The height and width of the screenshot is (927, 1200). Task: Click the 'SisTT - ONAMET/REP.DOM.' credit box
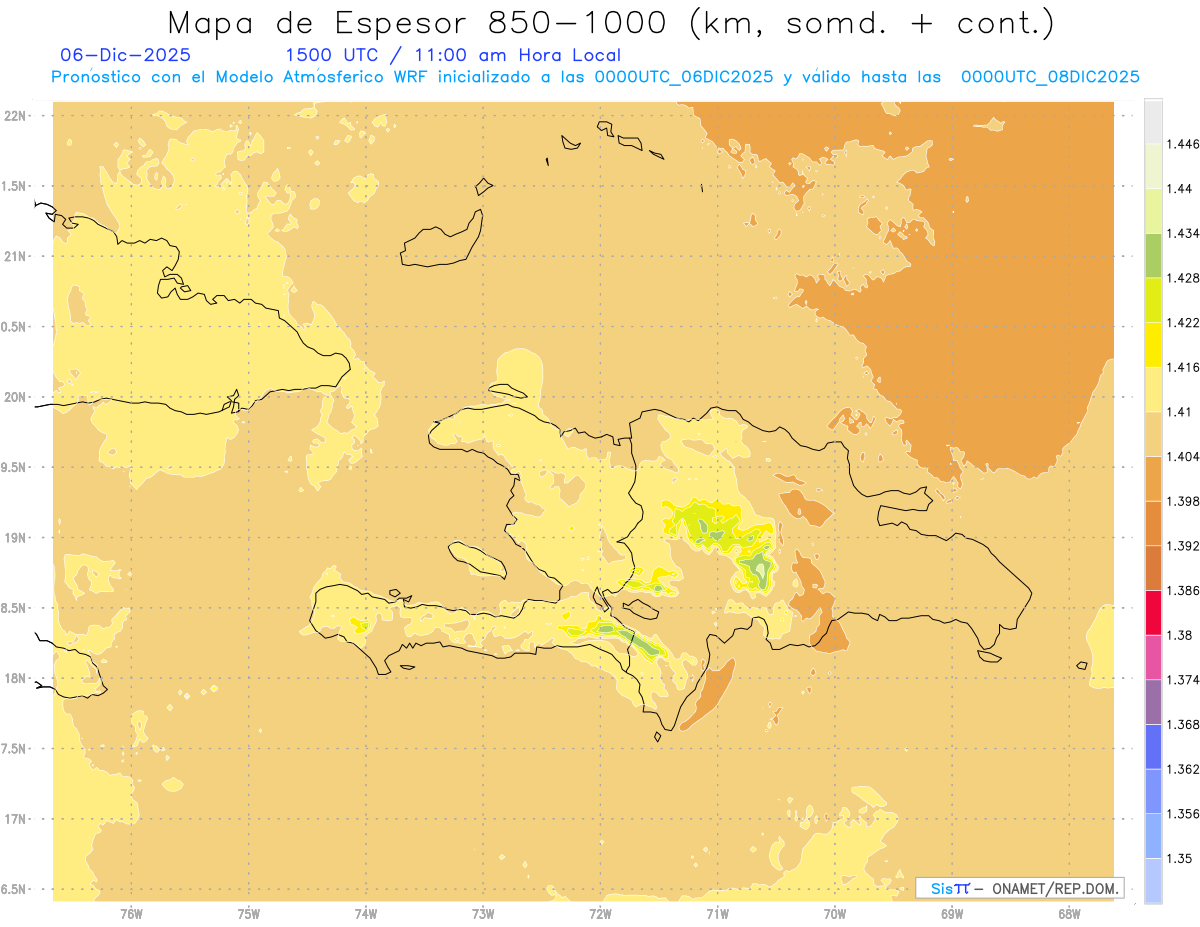1020,888
